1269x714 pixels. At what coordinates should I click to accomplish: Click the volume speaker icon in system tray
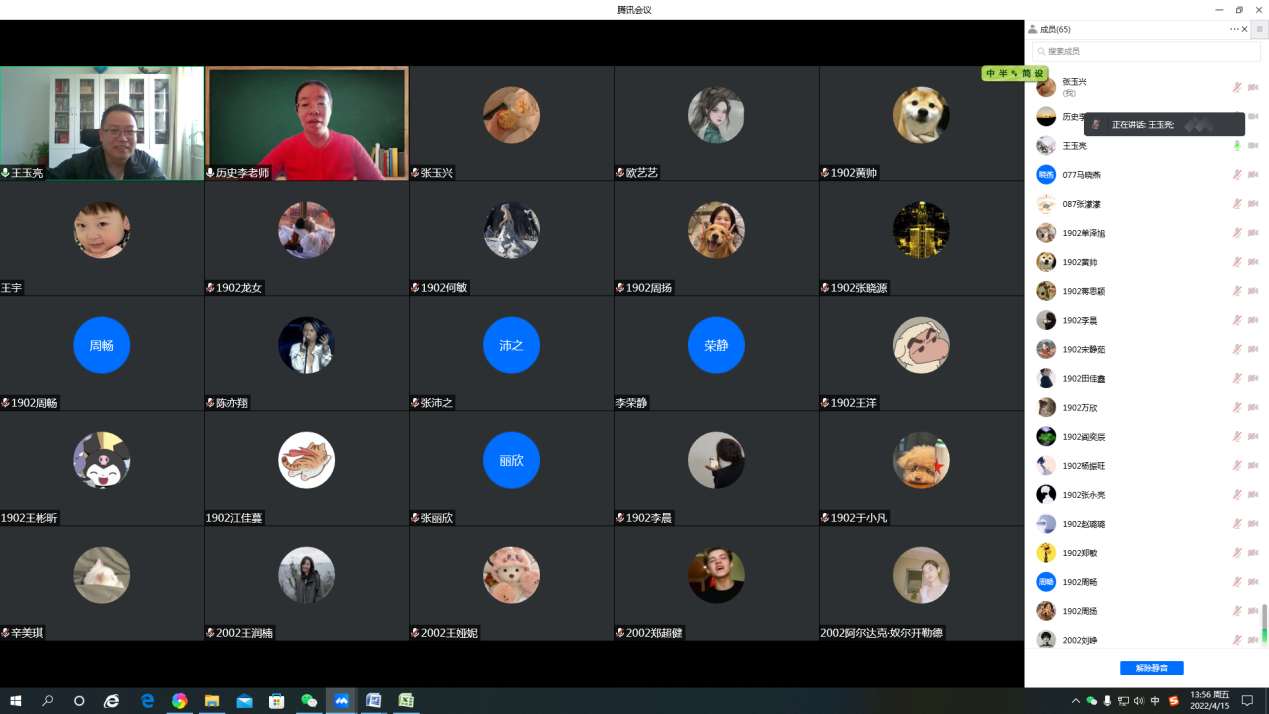click(1139, 701)
